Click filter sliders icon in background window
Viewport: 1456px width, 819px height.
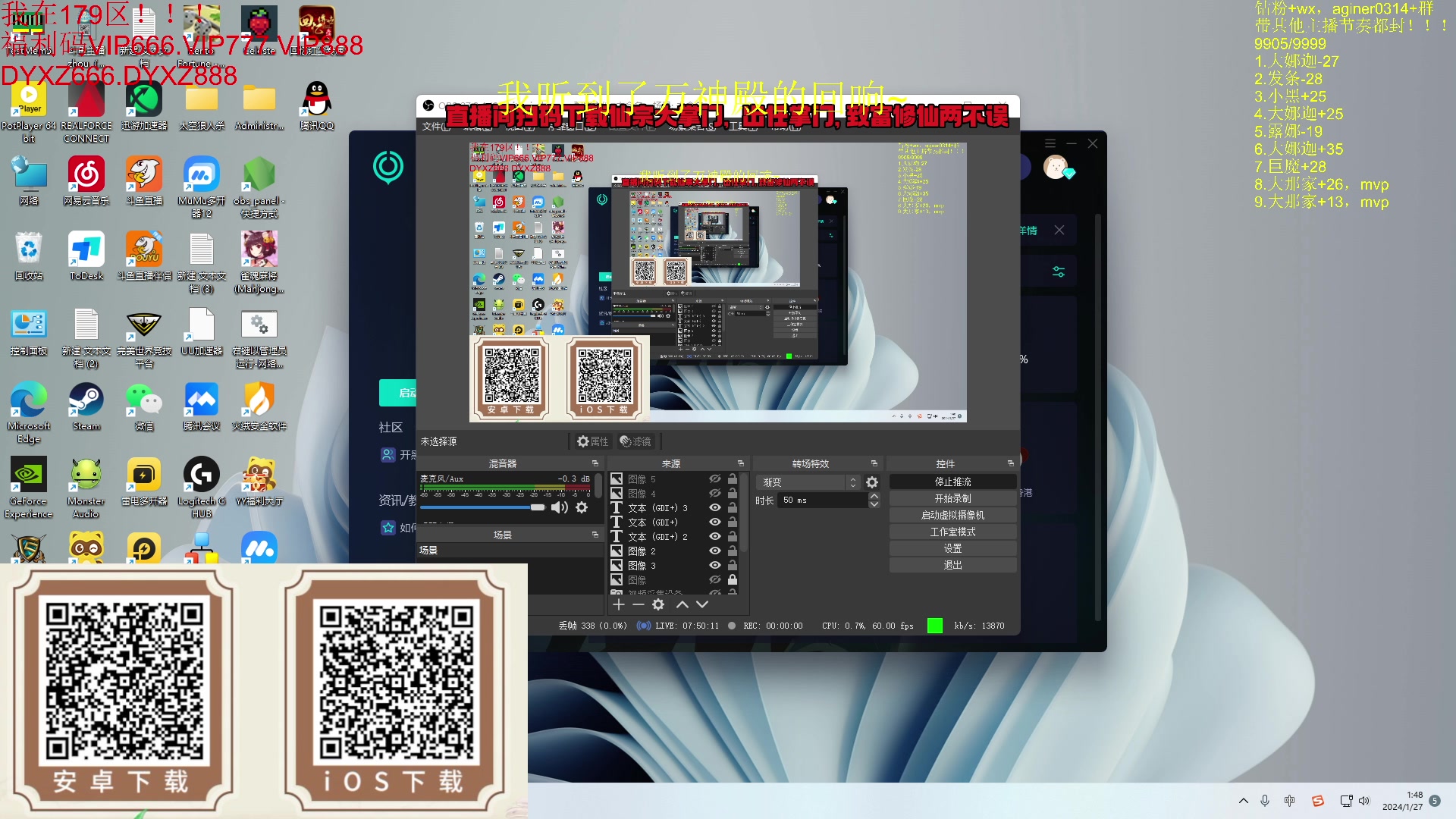(x=1059, y=271)
